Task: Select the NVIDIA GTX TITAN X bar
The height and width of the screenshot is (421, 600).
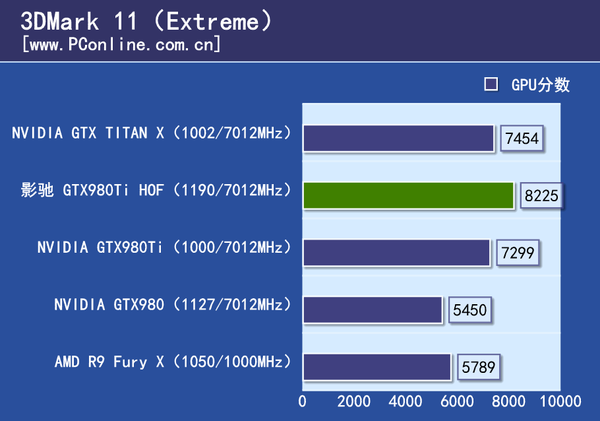Action: 398,138
